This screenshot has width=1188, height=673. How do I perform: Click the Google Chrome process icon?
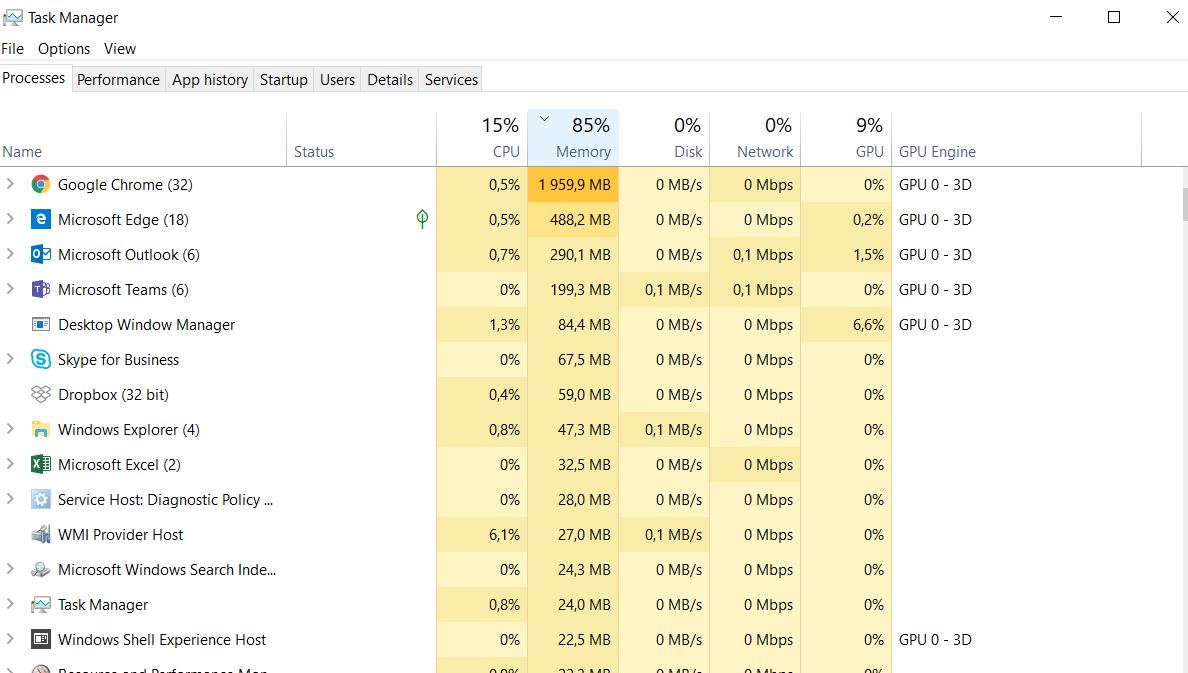[x=40, y=185]
